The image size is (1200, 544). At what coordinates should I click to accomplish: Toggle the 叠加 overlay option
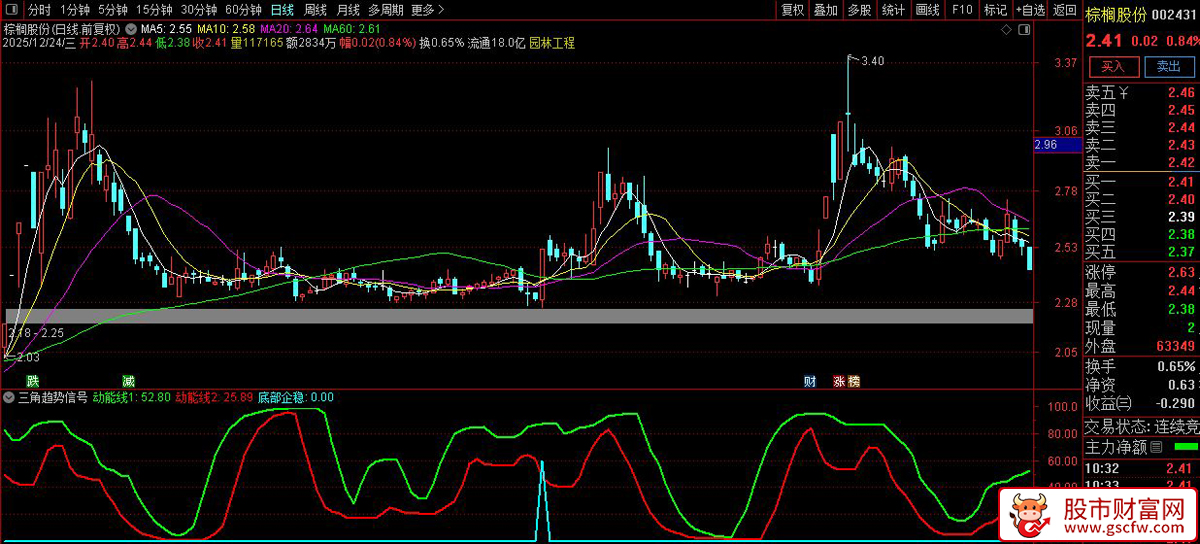click(826, 10)
